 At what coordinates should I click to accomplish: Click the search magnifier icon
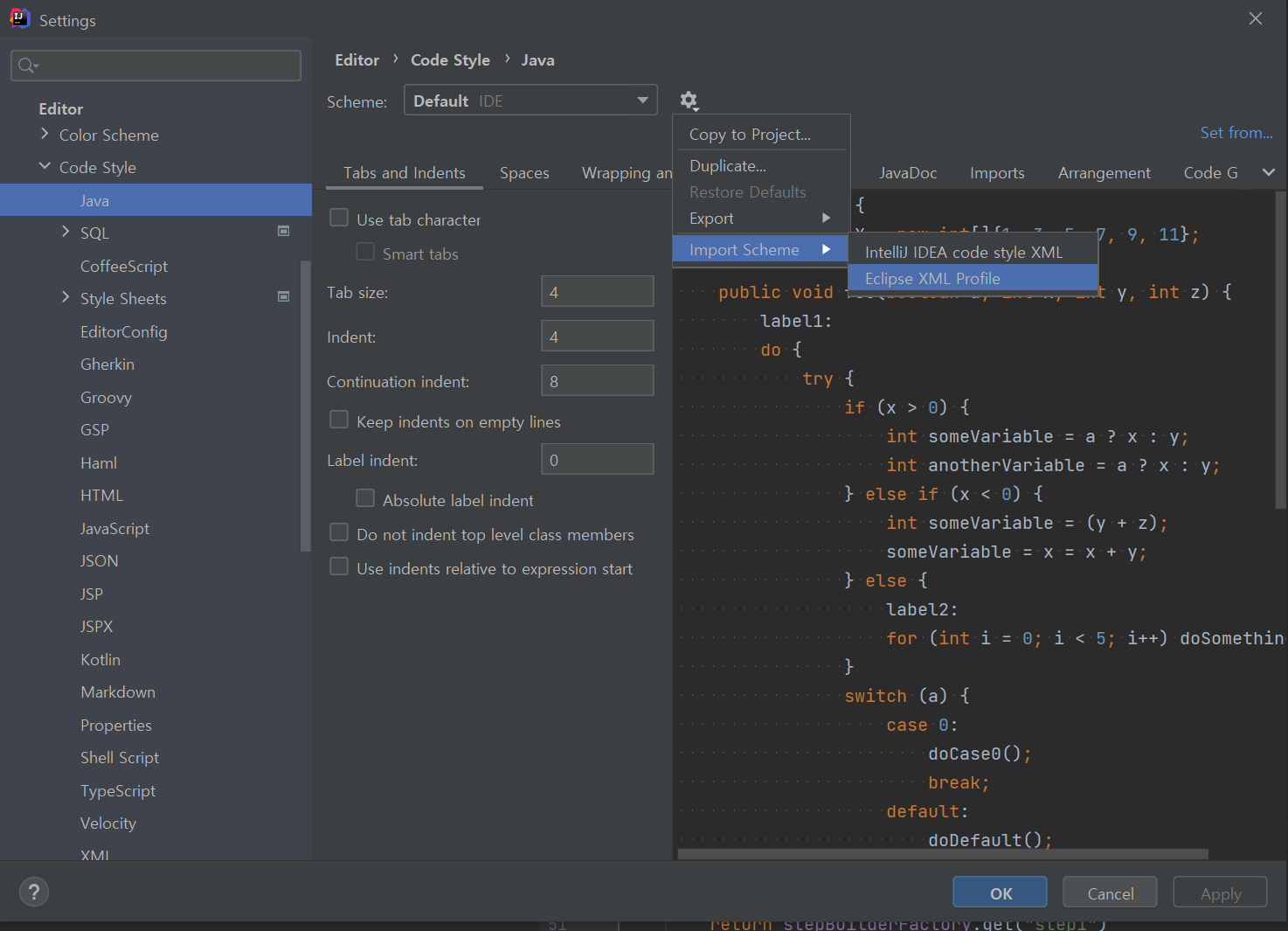coord(27,66)
